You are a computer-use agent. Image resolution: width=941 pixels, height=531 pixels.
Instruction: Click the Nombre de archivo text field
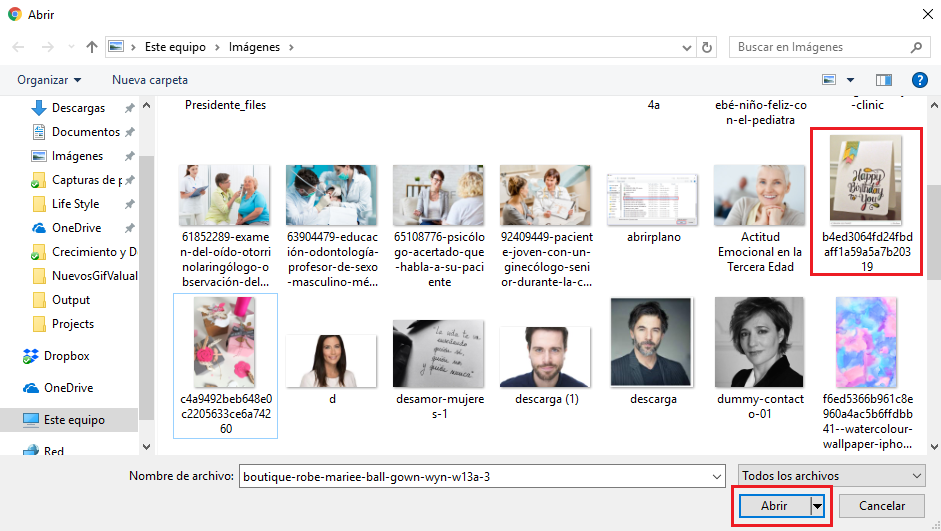coord(480,477)
